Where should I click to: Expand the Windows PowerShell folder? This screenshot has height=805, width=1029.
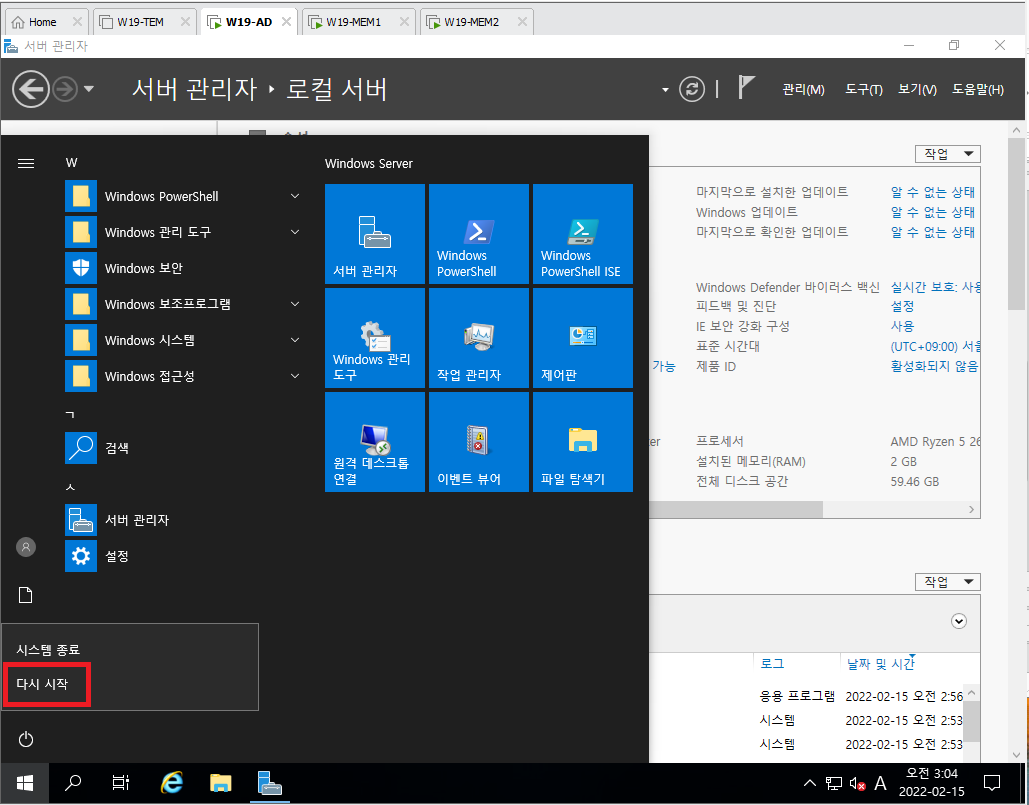click(x=295, y=196)
